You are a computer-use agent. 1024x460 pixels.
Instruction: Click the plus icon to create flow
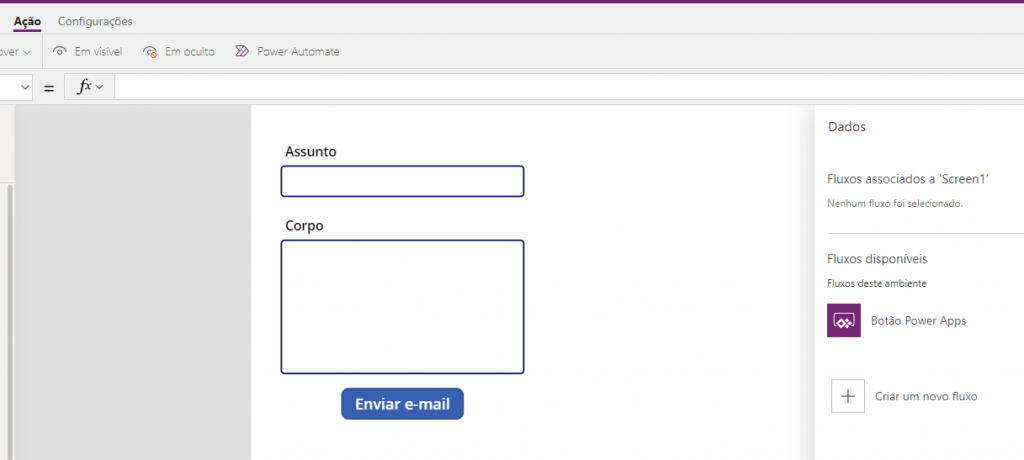tap(848, 396)
